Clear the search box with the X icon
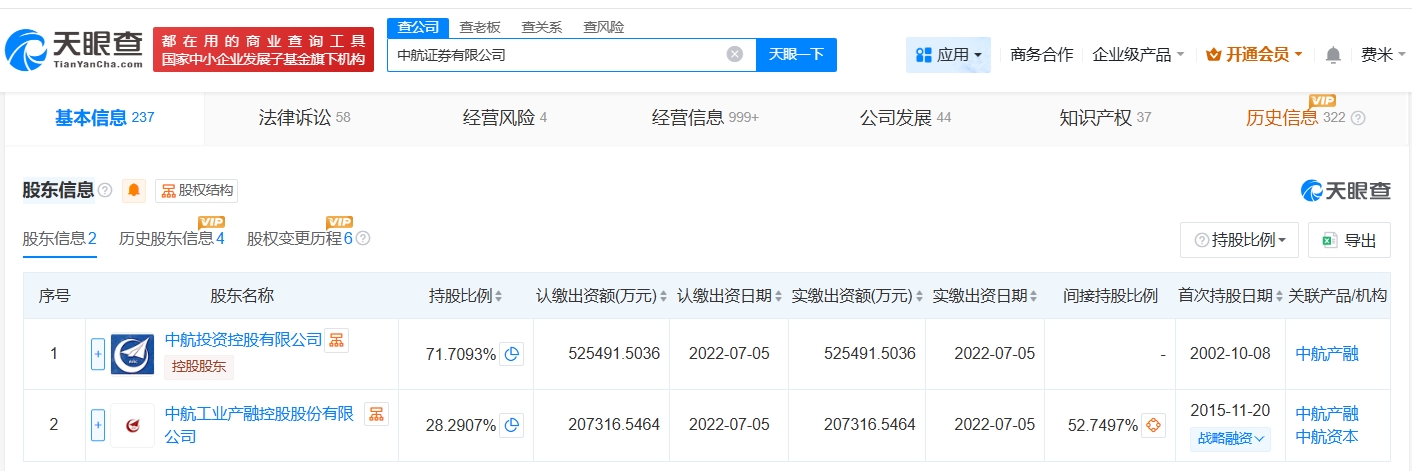1412x471 pixels. point(734,55)
